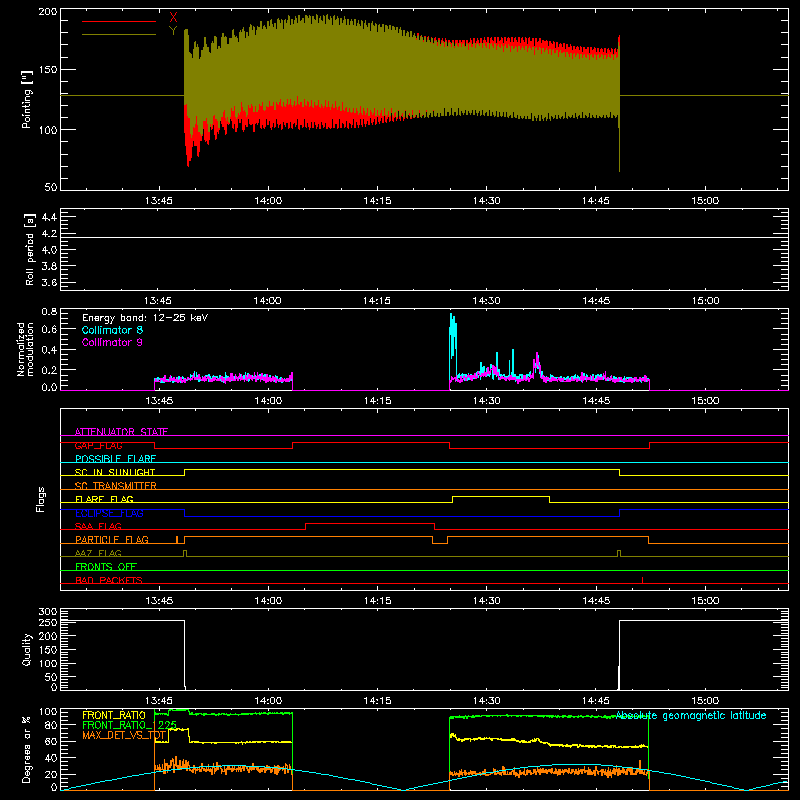Click the SC_IN_SUNLIGHT flag label
800x800 pixels.
pos(115,472)
